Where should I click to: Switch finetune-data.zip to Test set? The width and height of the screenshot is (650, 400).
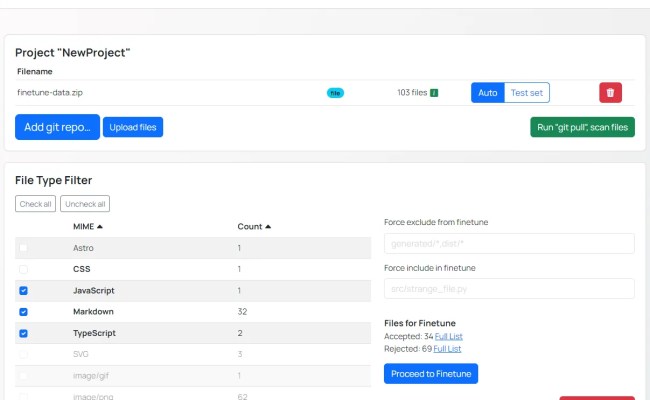pyautogui.click(x=526, y=92)
